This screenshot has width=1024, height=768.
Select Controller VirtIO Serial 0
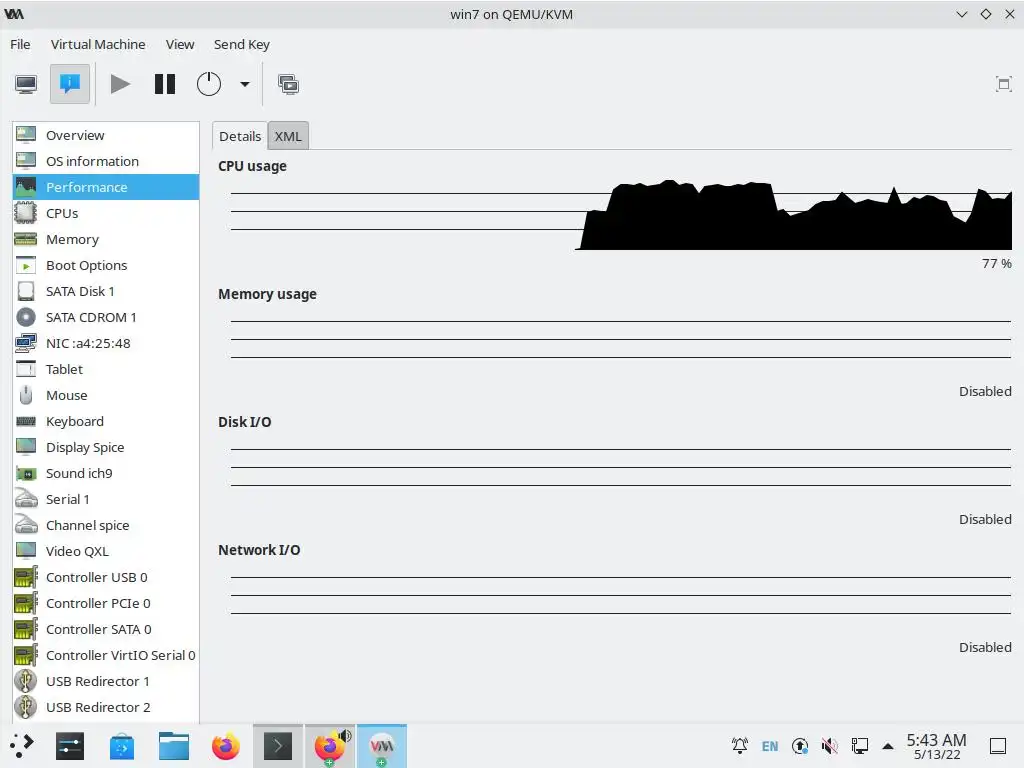(106, 656)
